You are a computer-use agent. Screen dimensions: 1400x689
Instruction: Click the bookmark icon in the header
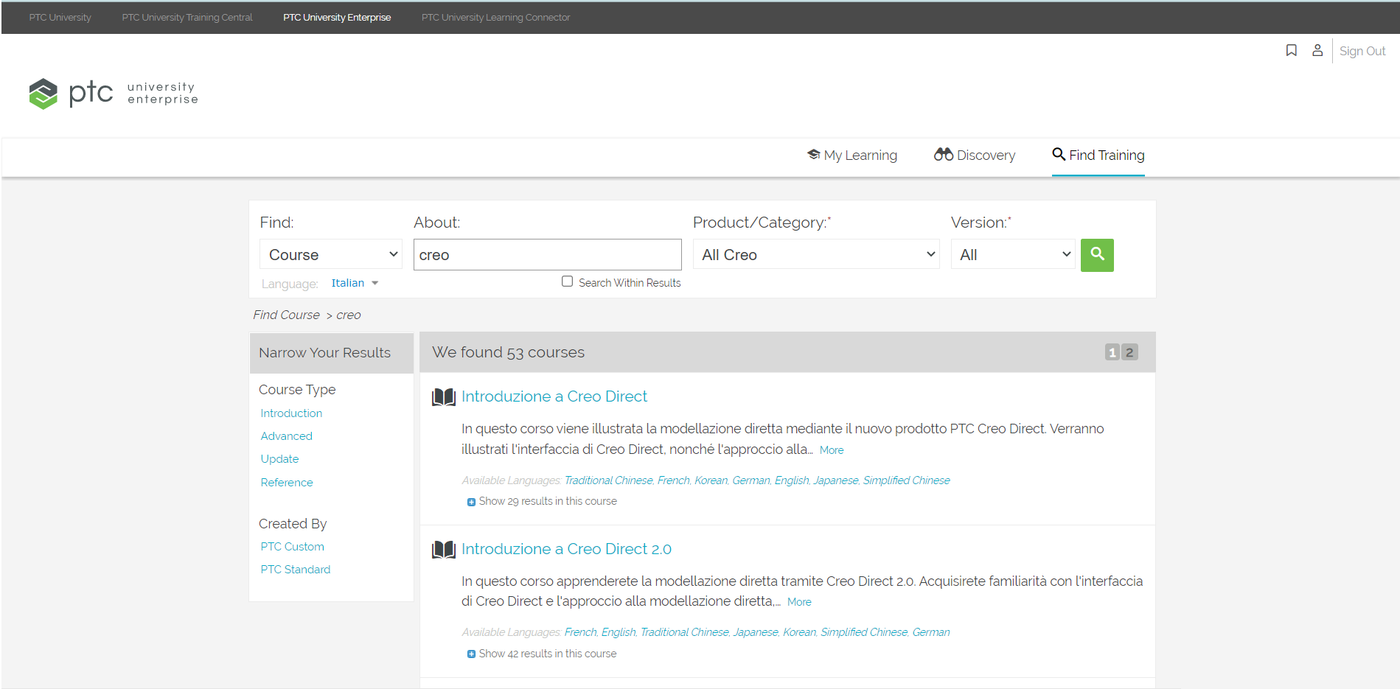[1291, 50]
